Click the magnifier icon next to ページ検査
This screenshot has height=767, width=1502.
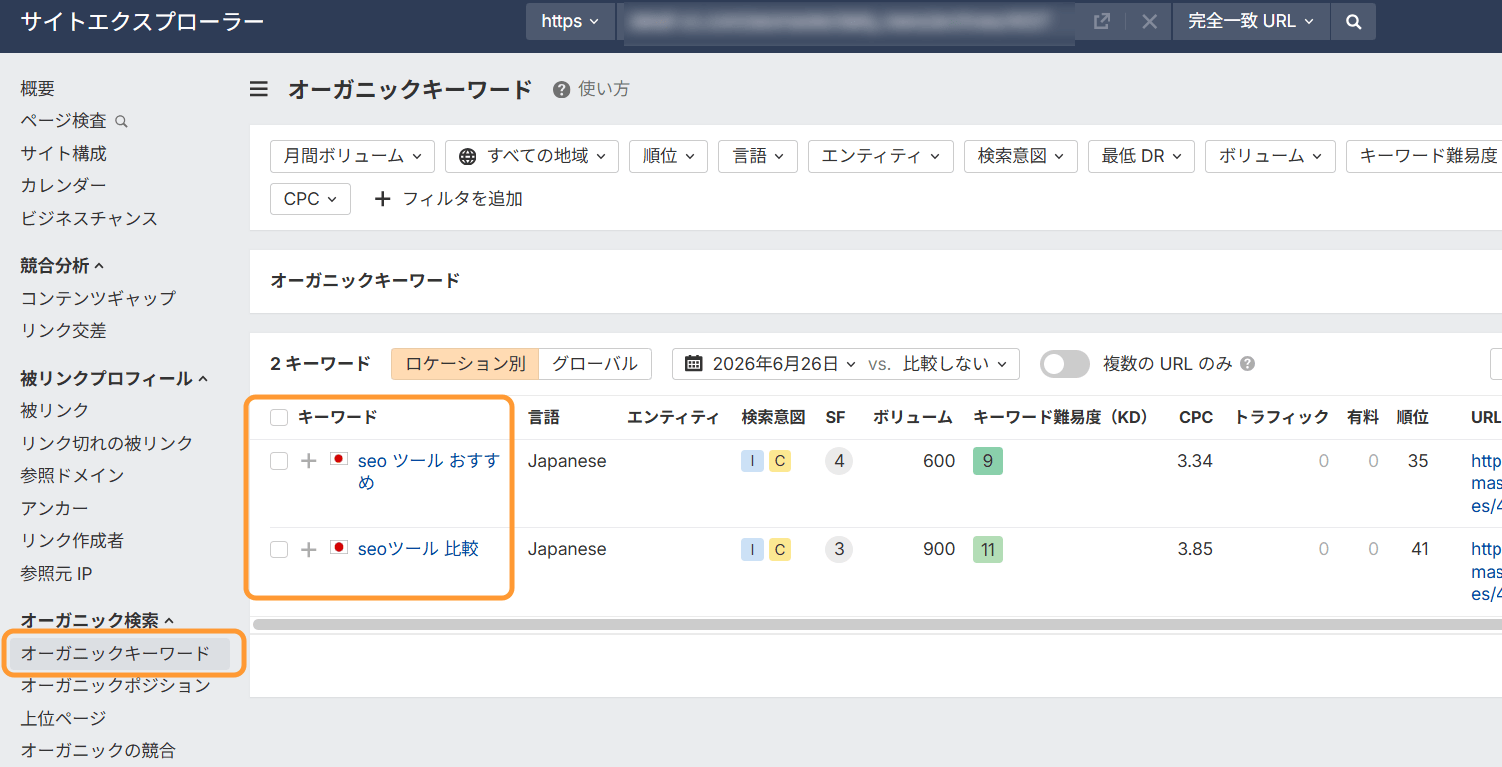pyautogui.click(x=121, y=121)
